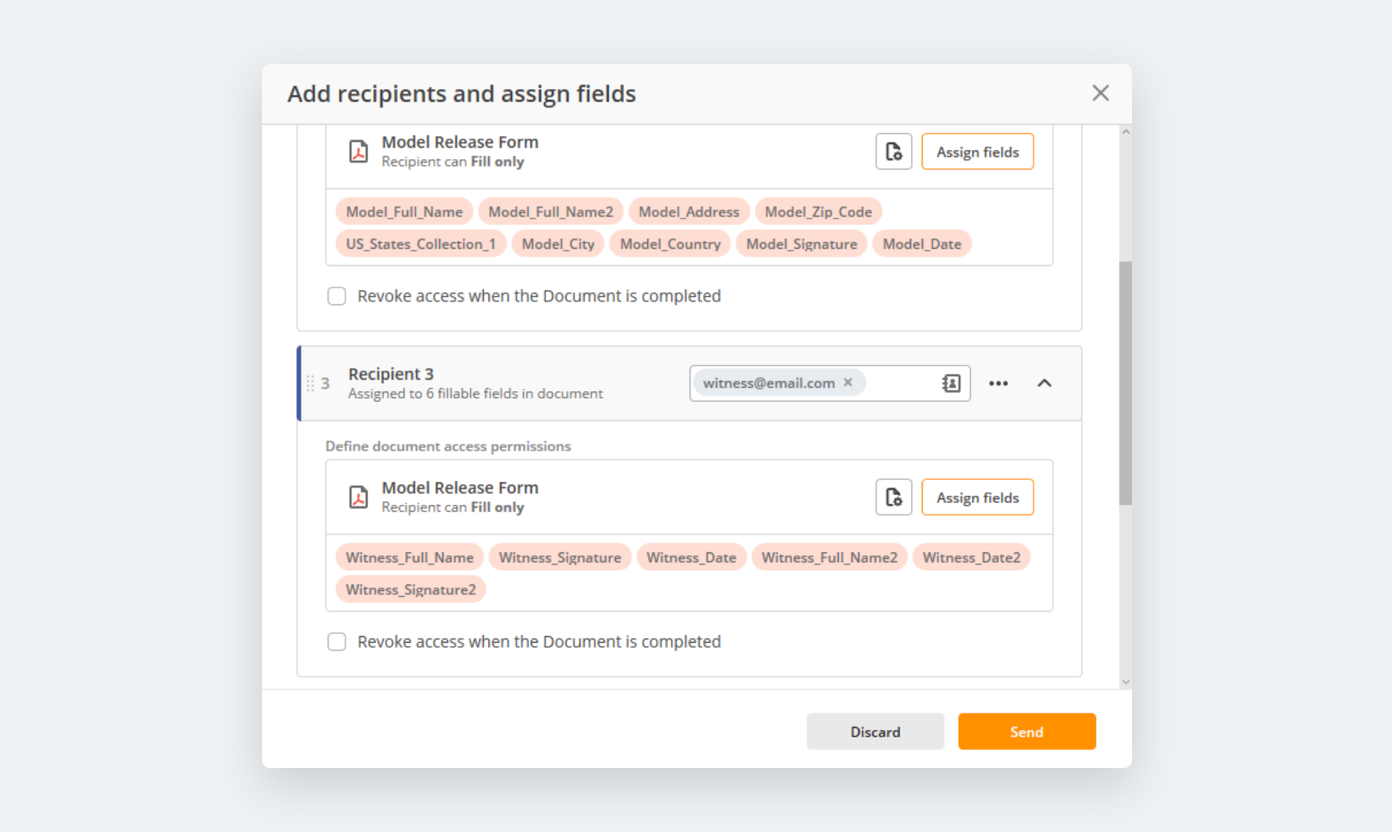Click the document settings icon for Recipient 3
Viewport: 1392px width, 832px height.
pyautogui.click(x=893, y=497)
